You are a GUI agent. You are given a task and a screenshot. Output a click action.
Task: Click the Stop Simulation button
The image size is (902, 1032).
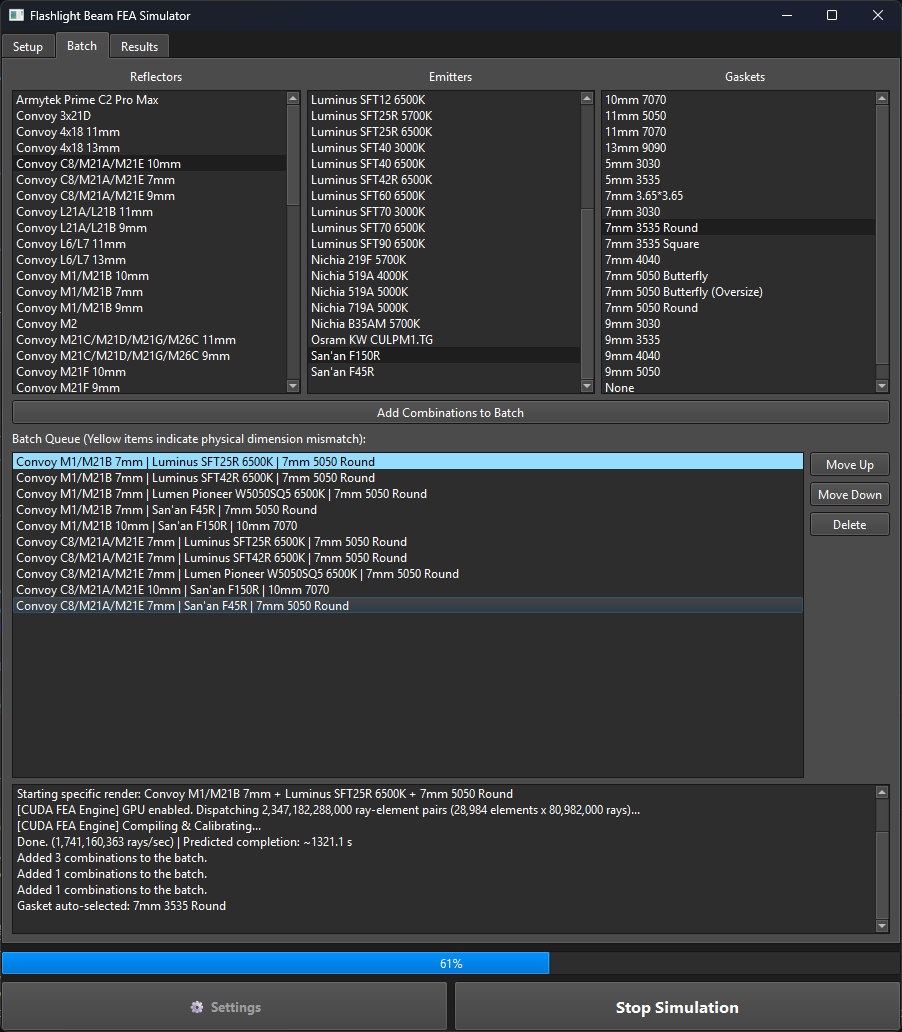point(677,1007)
